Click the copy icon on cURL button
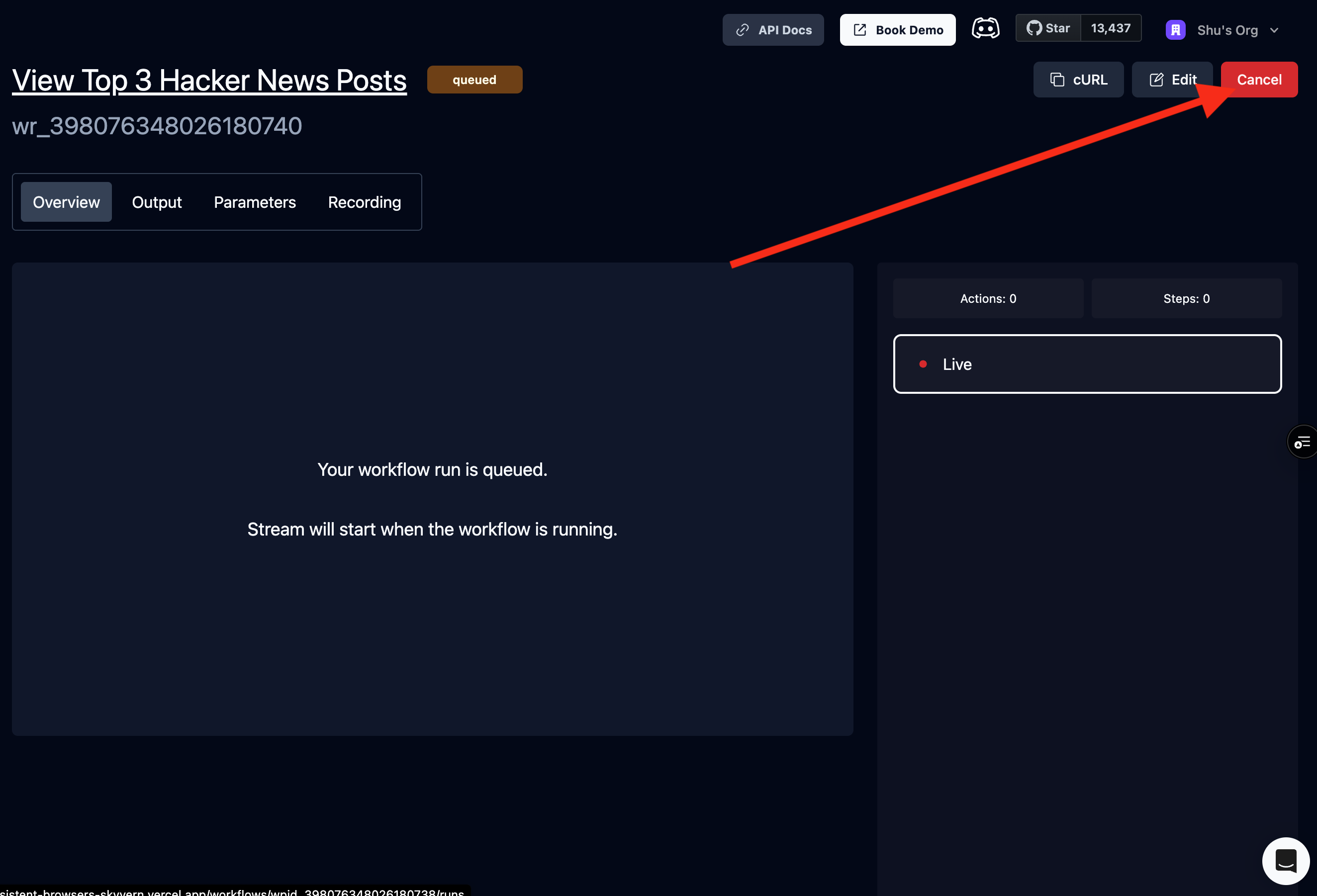The height and width of the screenshot is (896, 1317). coord(1057,80)
